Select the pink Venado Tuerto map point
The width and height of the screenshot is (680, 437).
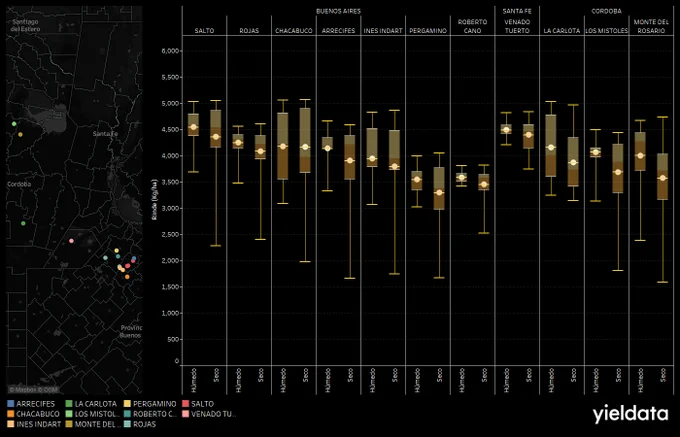[x=72, y=241]
